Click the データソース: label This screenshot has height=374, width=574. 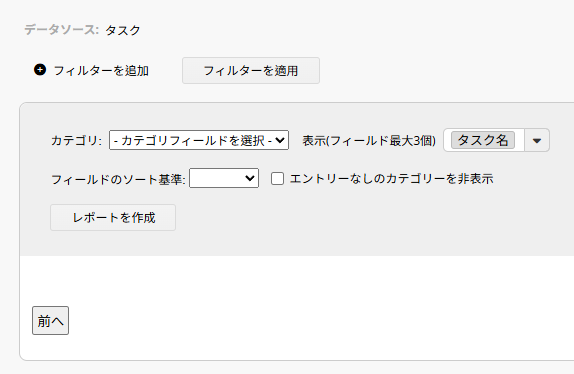[x=62, y=30]
